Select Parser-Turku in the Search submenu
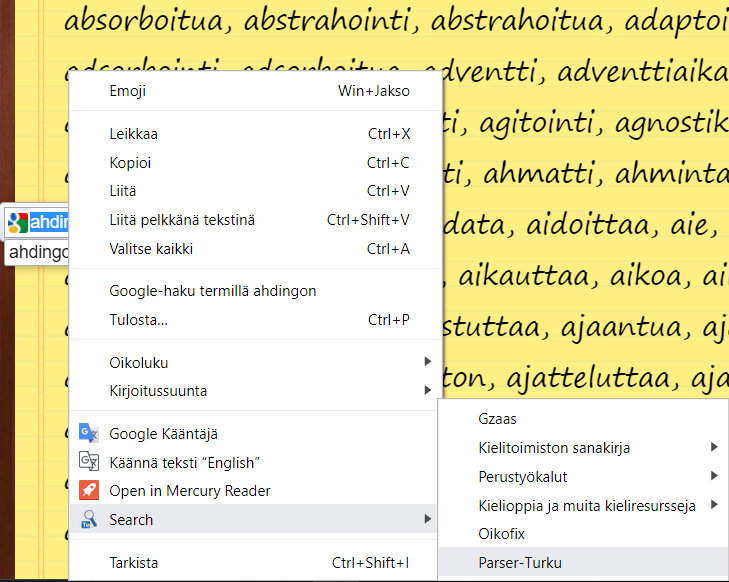Image resolution: width=729 pixels, height=582 pixels. coord(520,562)
